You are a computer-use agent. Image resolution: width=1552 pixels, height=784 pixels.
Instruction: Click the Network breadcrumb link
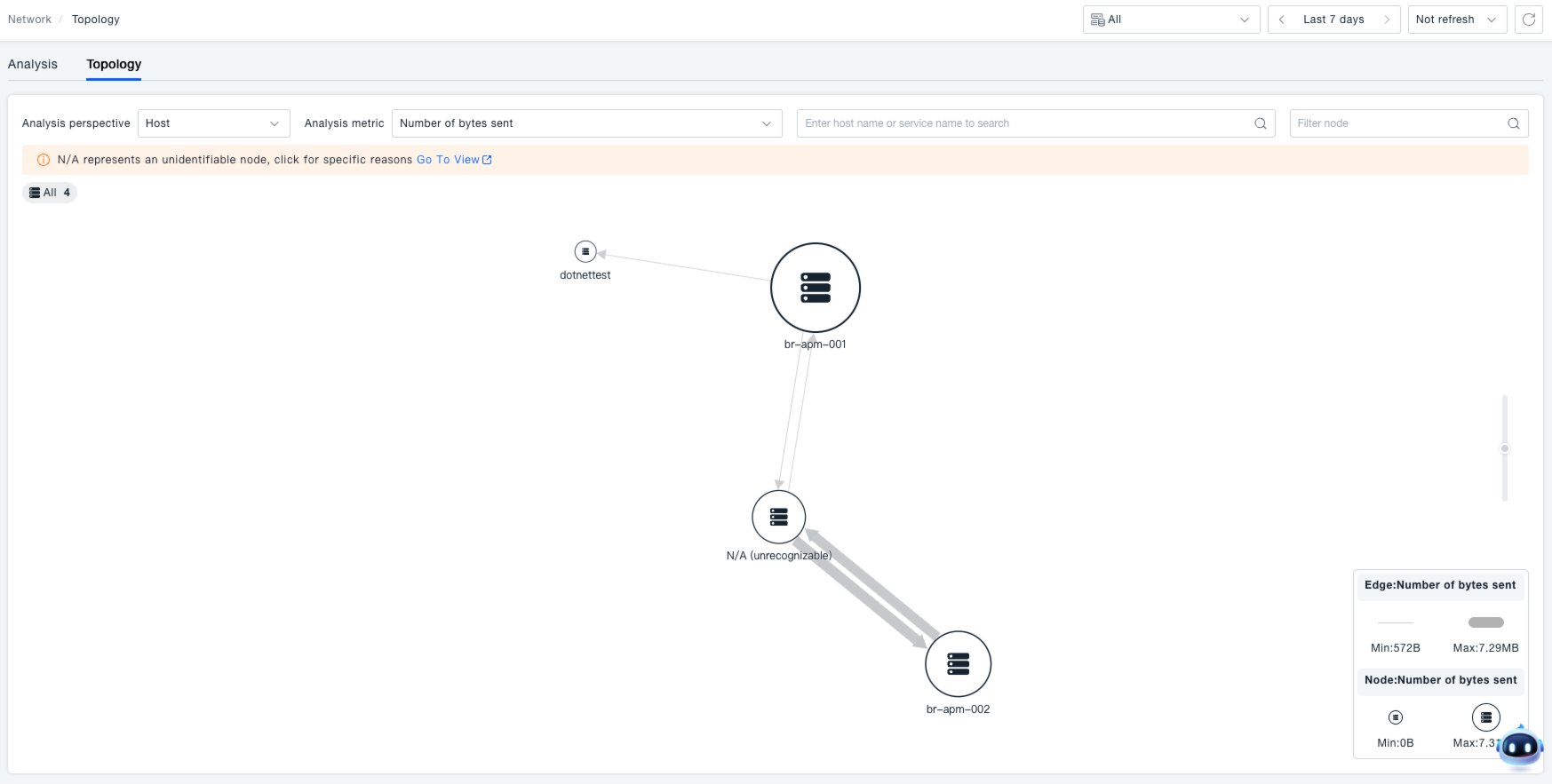click(x=29, y=20)
